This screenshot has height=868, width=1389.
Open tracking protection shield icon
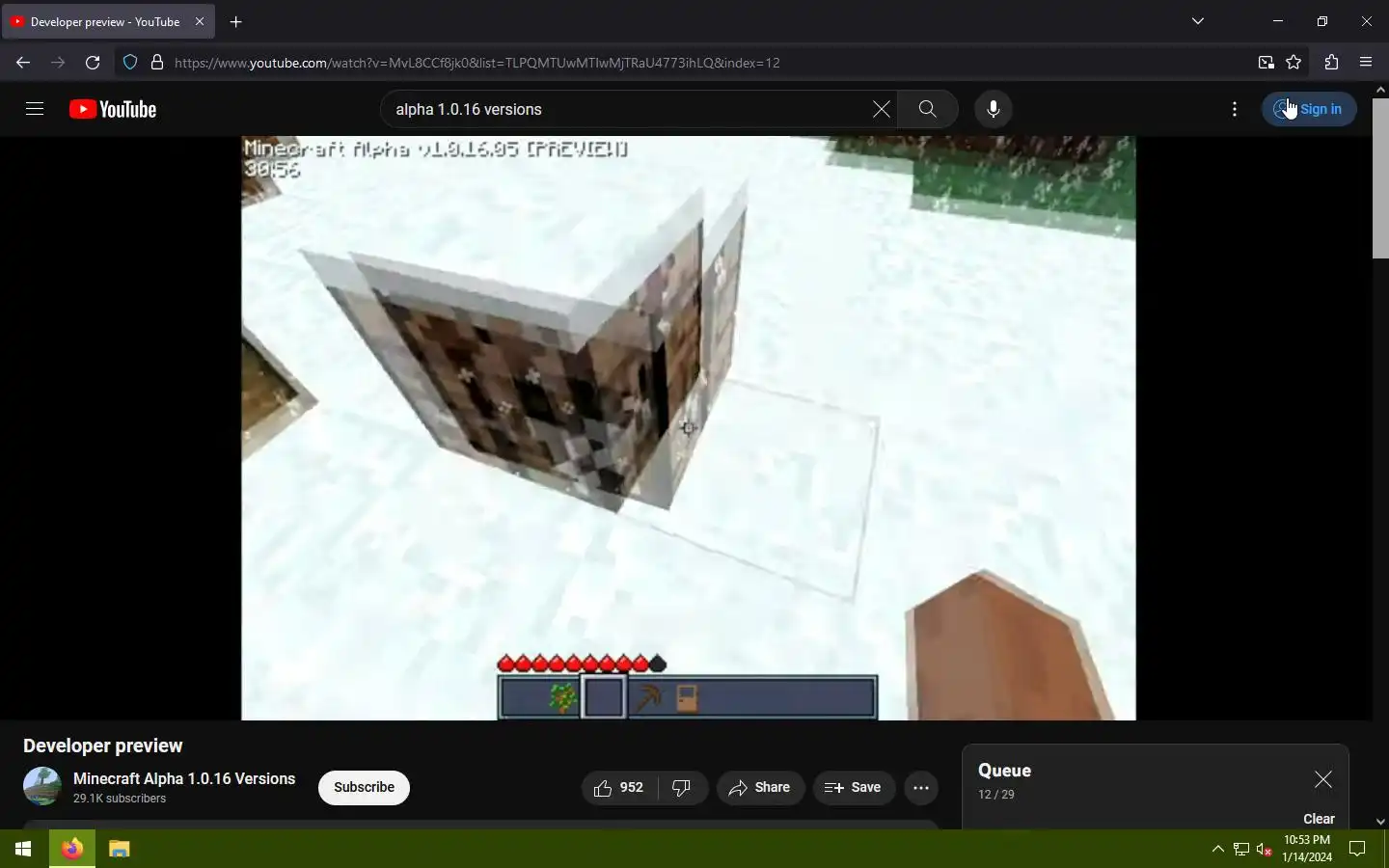point(130,63)
